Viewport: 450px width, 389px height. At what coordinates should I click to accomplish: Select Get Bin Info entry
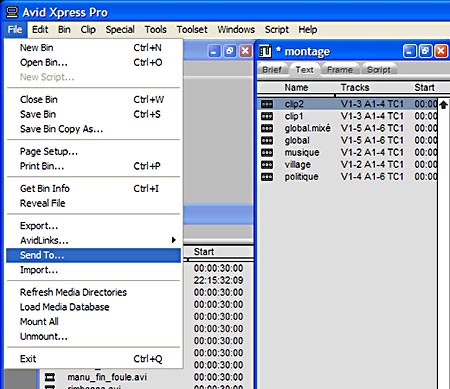click(x=93, y=188)
